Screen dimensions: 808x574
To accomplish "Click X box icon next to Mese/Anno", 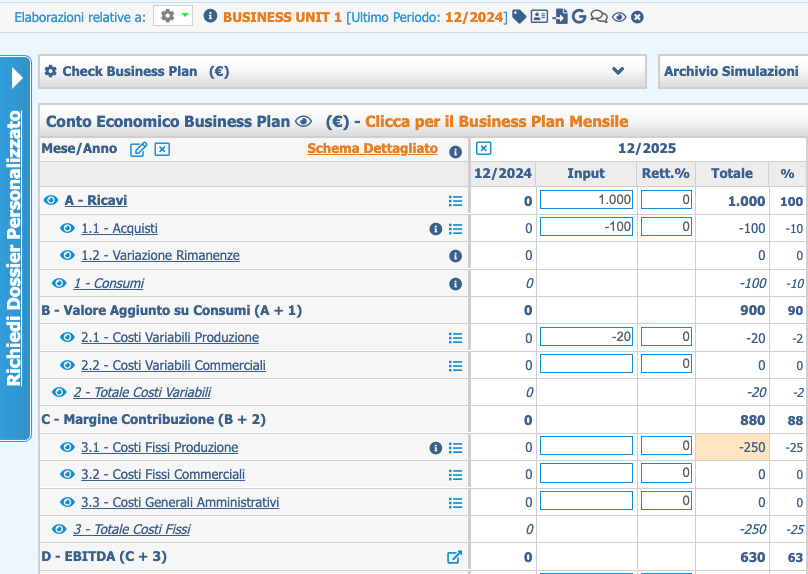I will pos(162,149).
